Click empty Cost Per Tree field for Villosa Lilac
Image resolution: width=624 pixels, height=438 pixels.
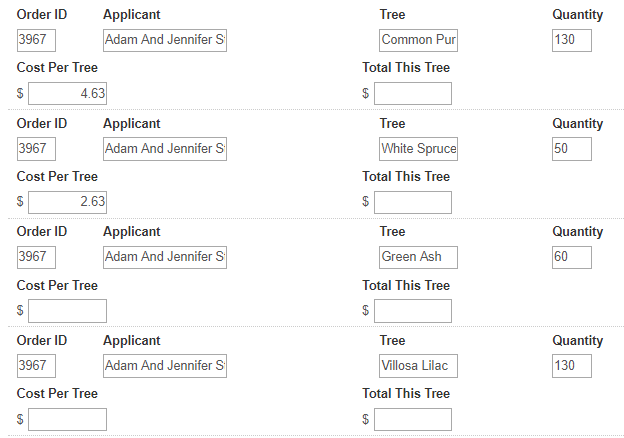[x=67, y=419]
